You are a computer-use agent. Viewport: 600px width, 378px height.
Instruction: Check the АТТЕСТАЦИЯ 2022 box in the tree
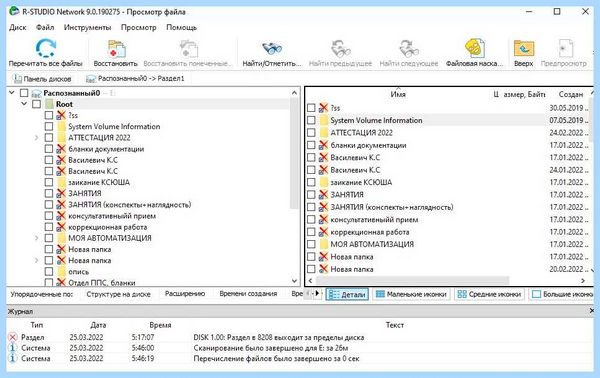coord(49,137)
